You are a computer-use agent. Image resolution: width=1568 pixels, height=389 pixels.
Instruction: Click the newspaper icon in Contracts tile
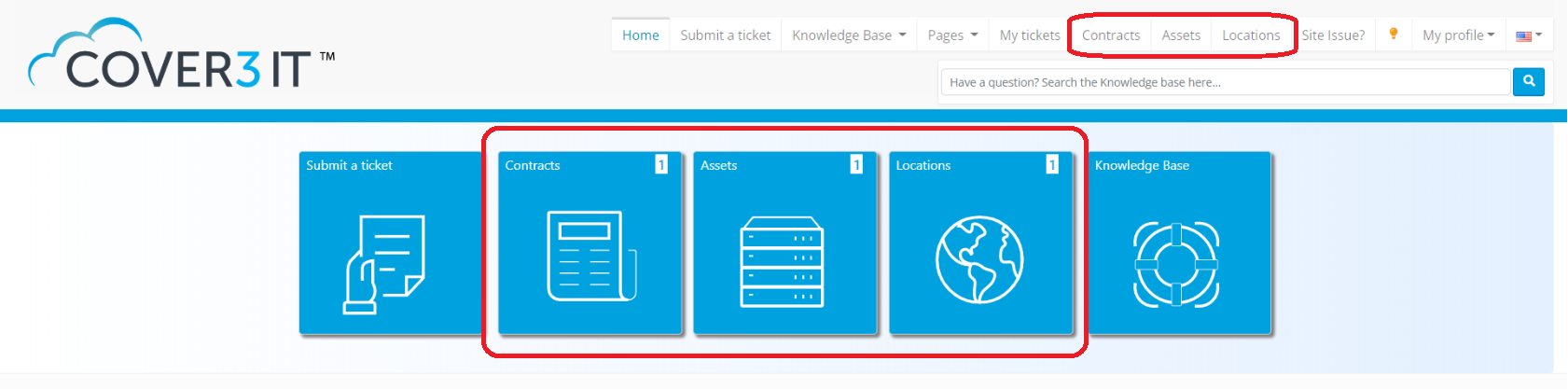(x=590, y=257)
